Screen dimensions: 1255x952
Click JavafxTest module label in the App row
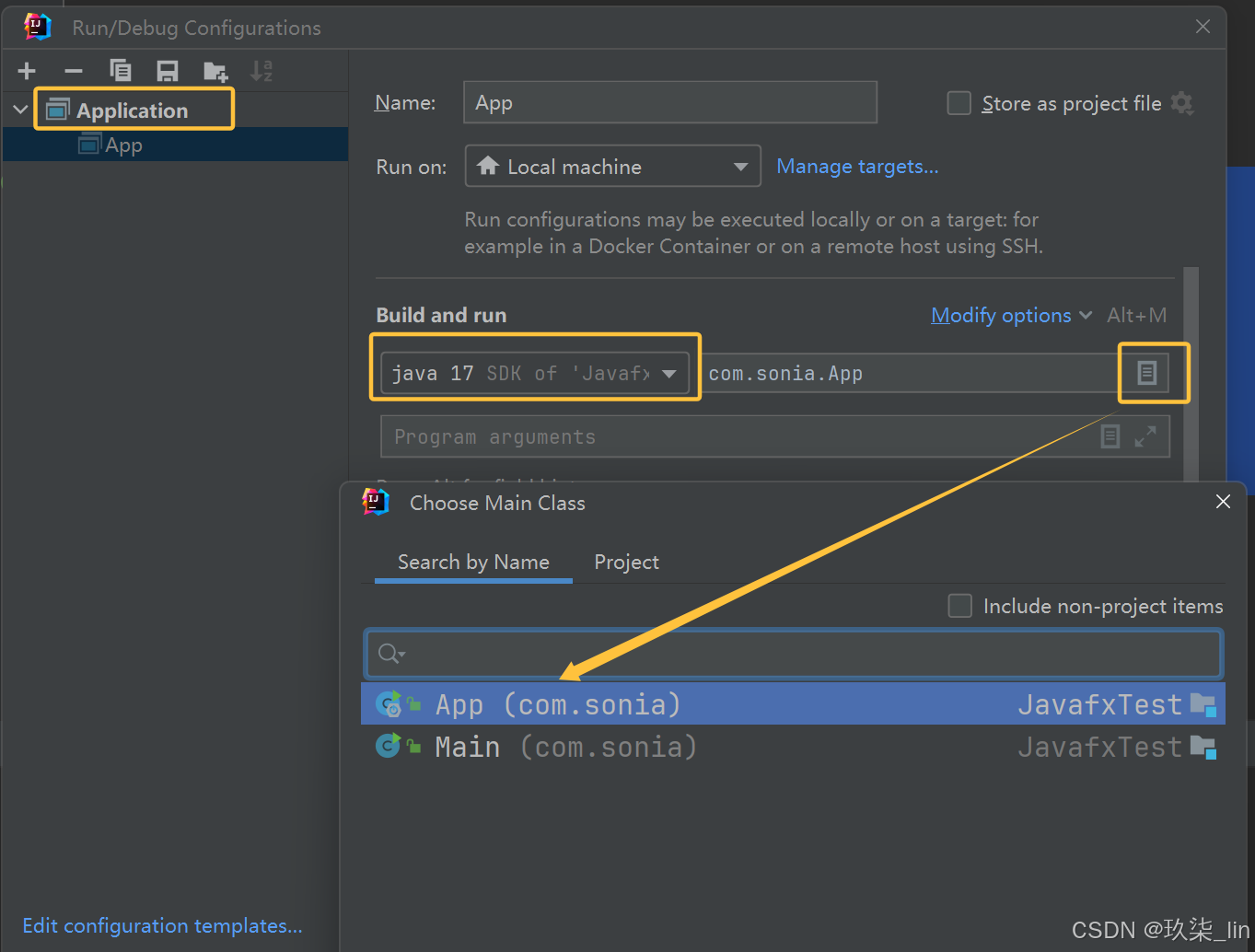(x=1099, y=704)
